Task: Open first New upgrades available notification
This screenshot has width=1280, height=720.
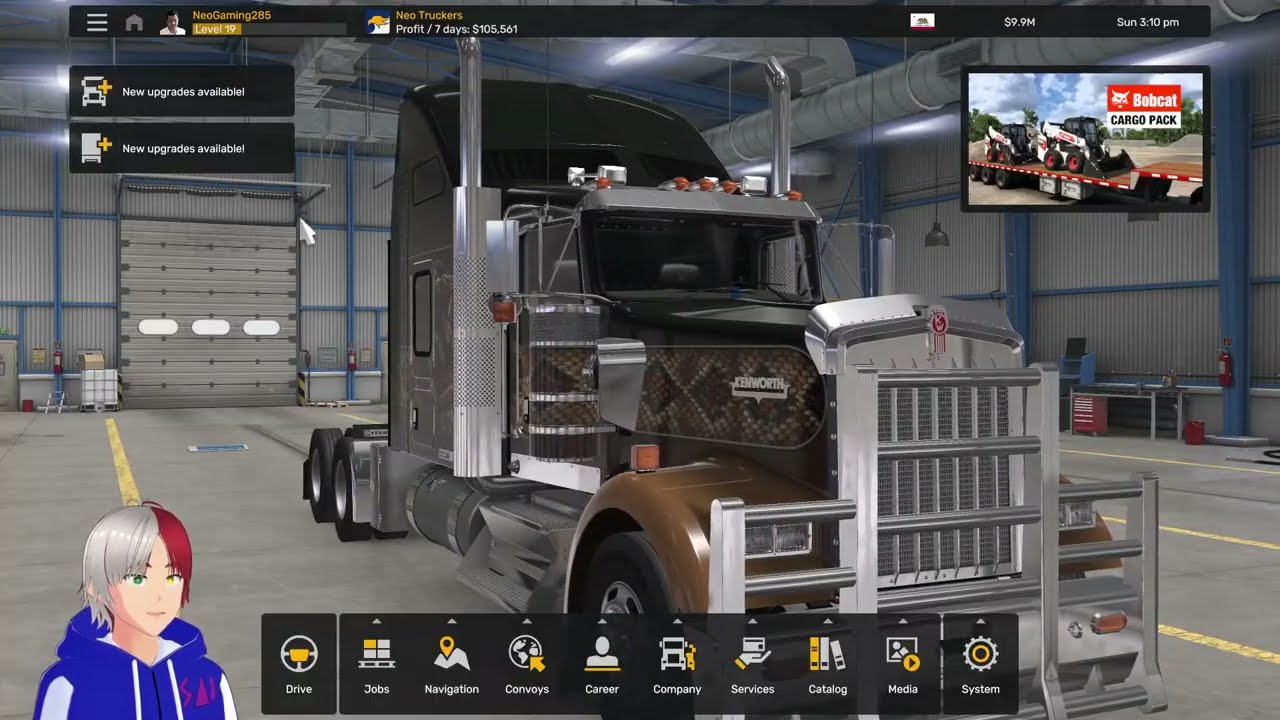Action: click(182, 91)
